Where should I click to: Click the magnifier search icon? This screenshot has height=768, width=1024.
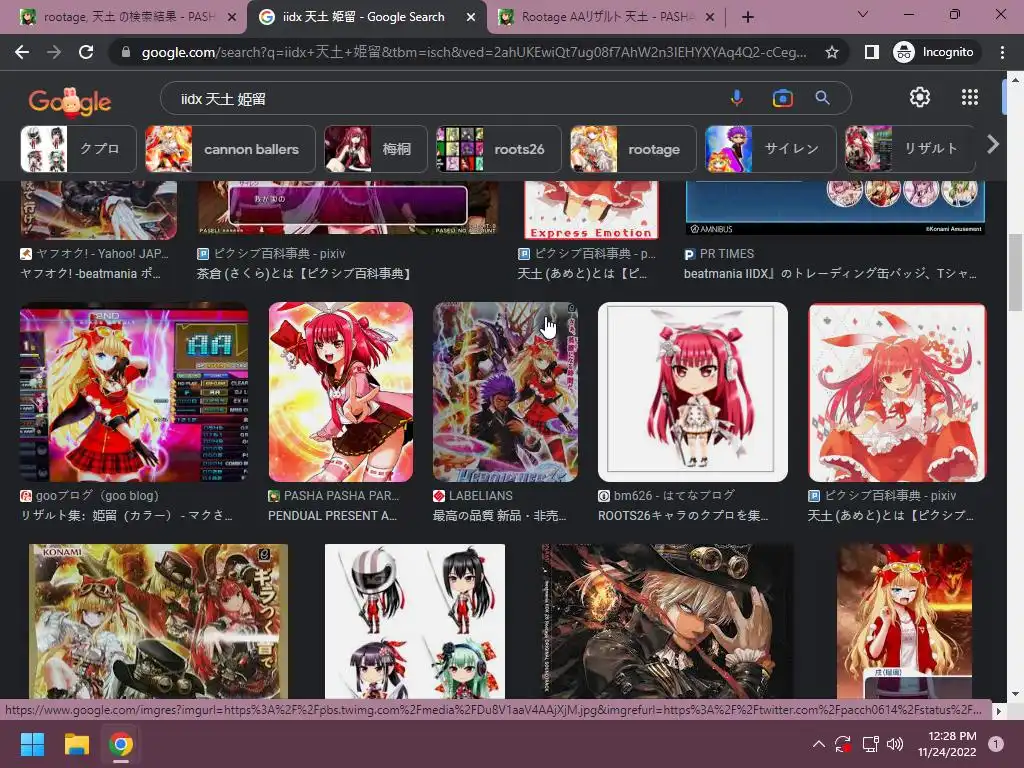pos(822,98)
